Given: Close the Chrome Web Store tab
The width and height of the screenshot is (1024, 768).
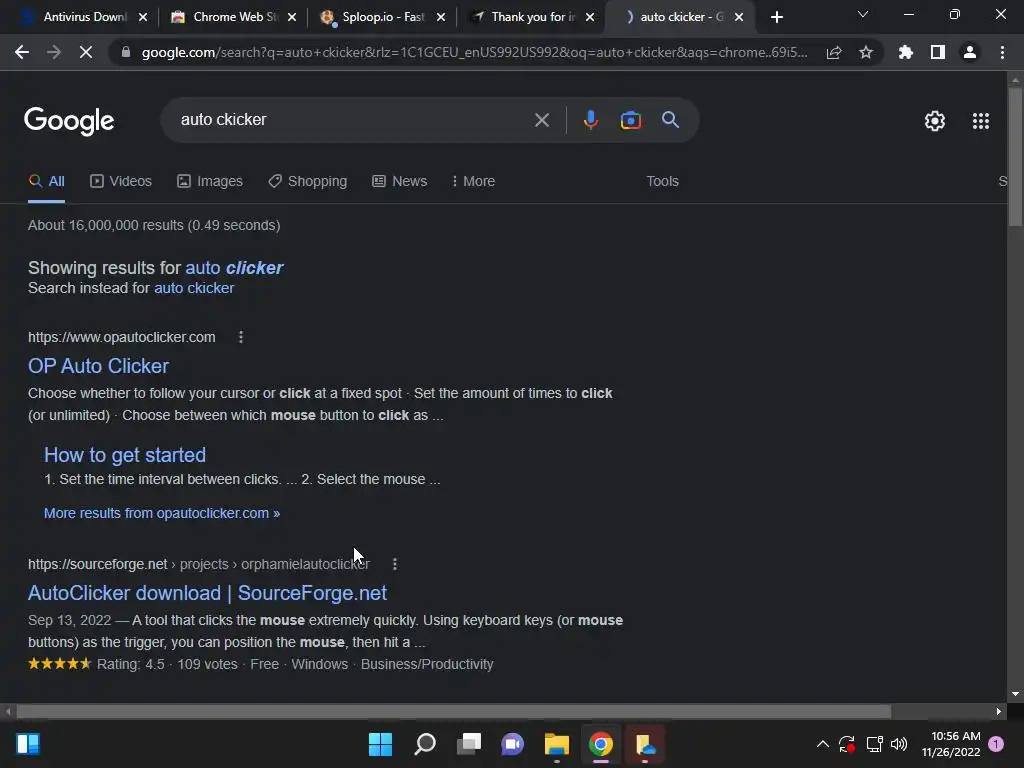Looking at the screenshot, I should point(292,17).
